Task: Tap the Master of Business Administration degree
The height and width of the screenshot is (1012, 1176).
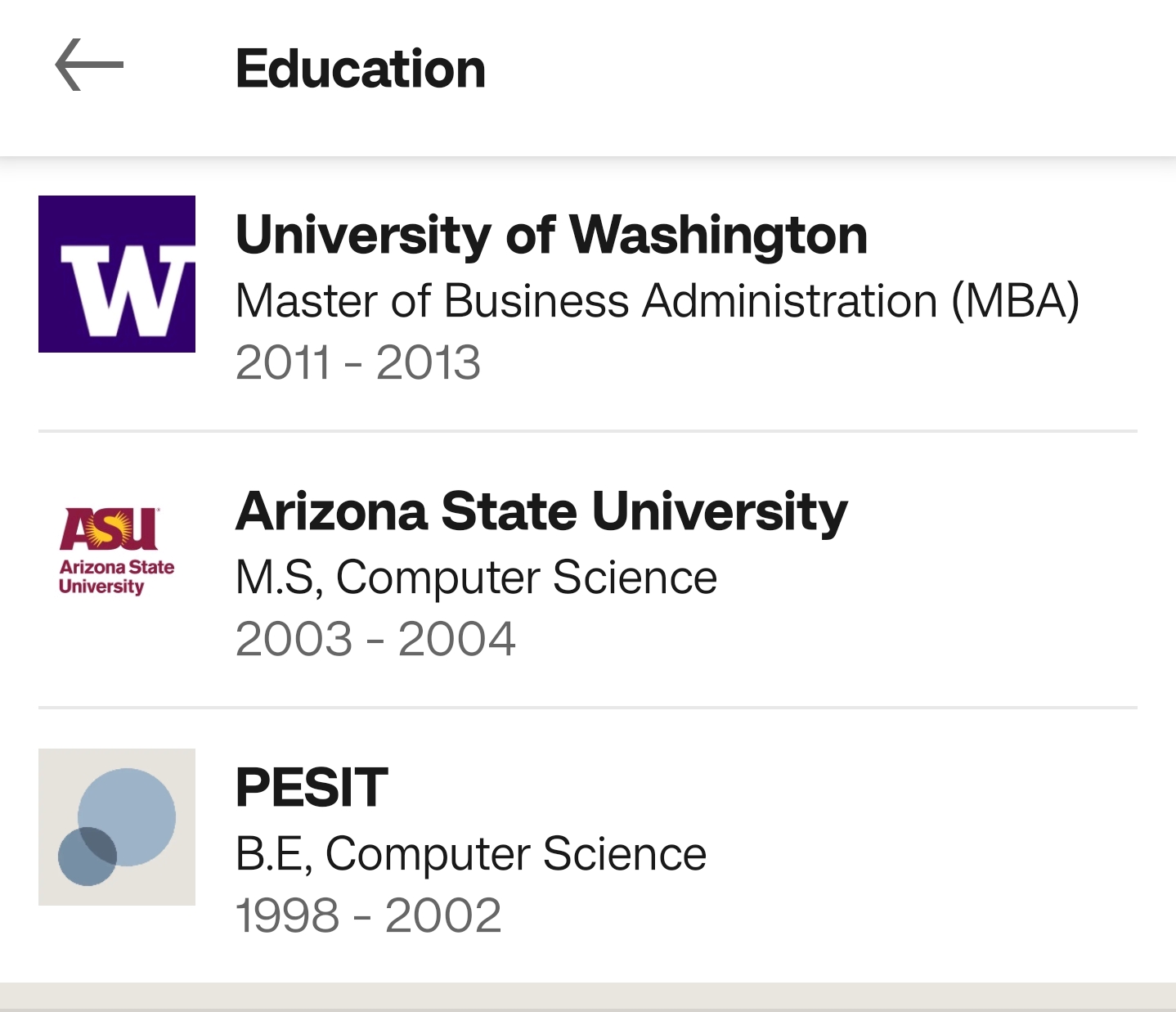Action: point(657,300)
